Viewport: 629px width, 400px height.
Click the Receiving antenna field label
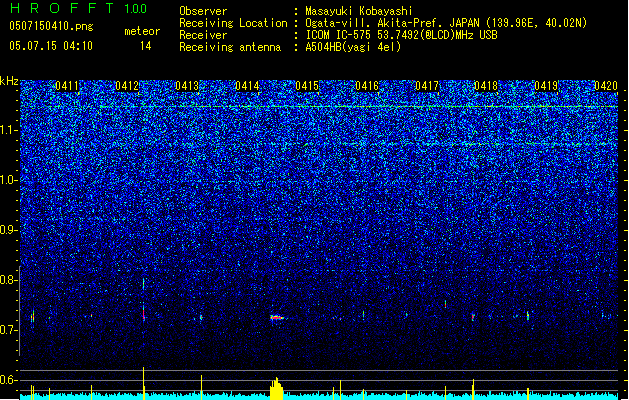pyautogui.click(x=230, y=47)
